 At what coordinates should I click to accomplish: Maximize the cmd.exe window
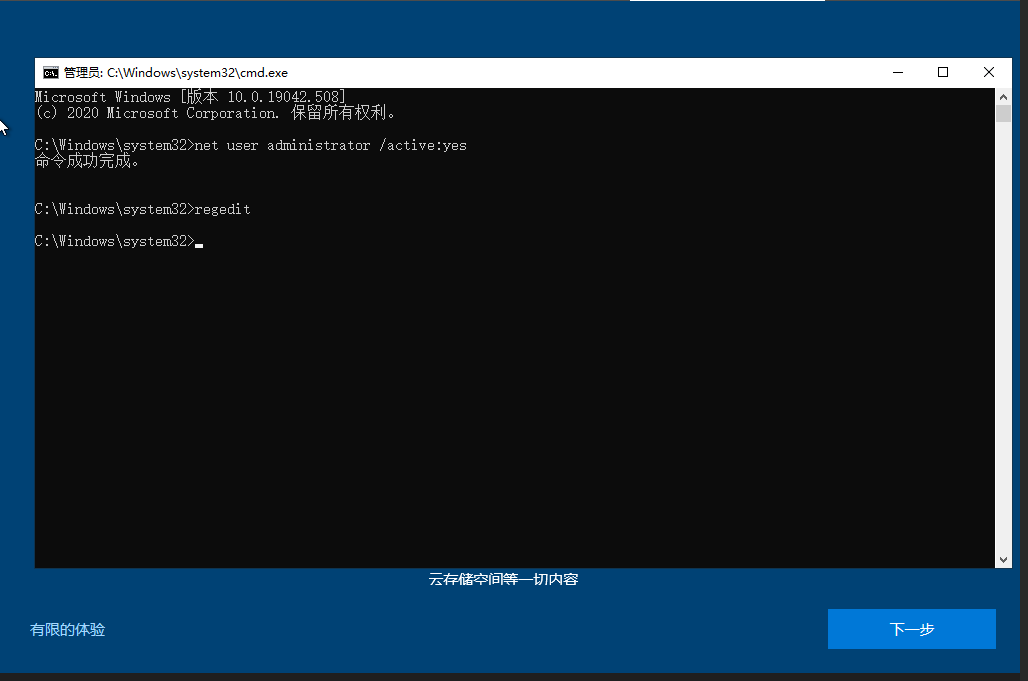click(x=943, y=72)
